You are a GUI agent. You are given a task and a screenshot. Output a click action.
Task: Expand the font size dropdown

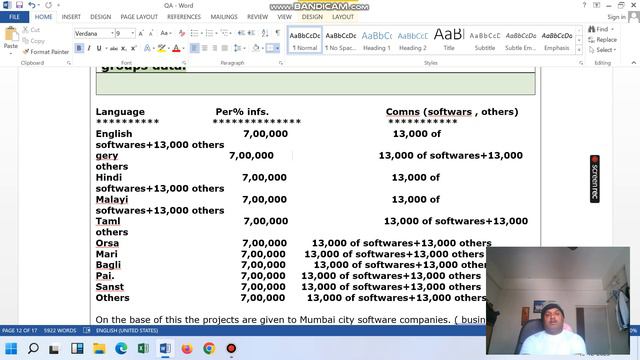(x=133, y=33)
